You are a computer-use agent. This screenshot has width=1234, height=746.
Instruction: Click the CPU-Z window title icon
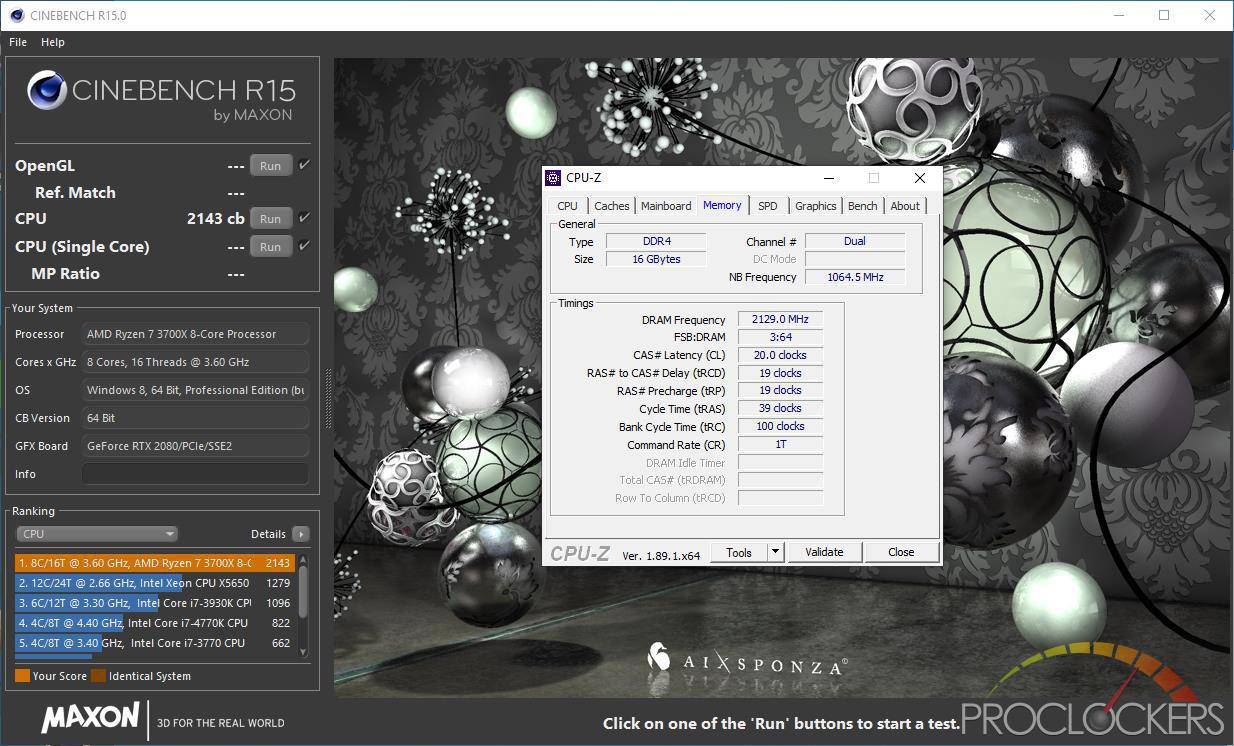coord(553,178)
